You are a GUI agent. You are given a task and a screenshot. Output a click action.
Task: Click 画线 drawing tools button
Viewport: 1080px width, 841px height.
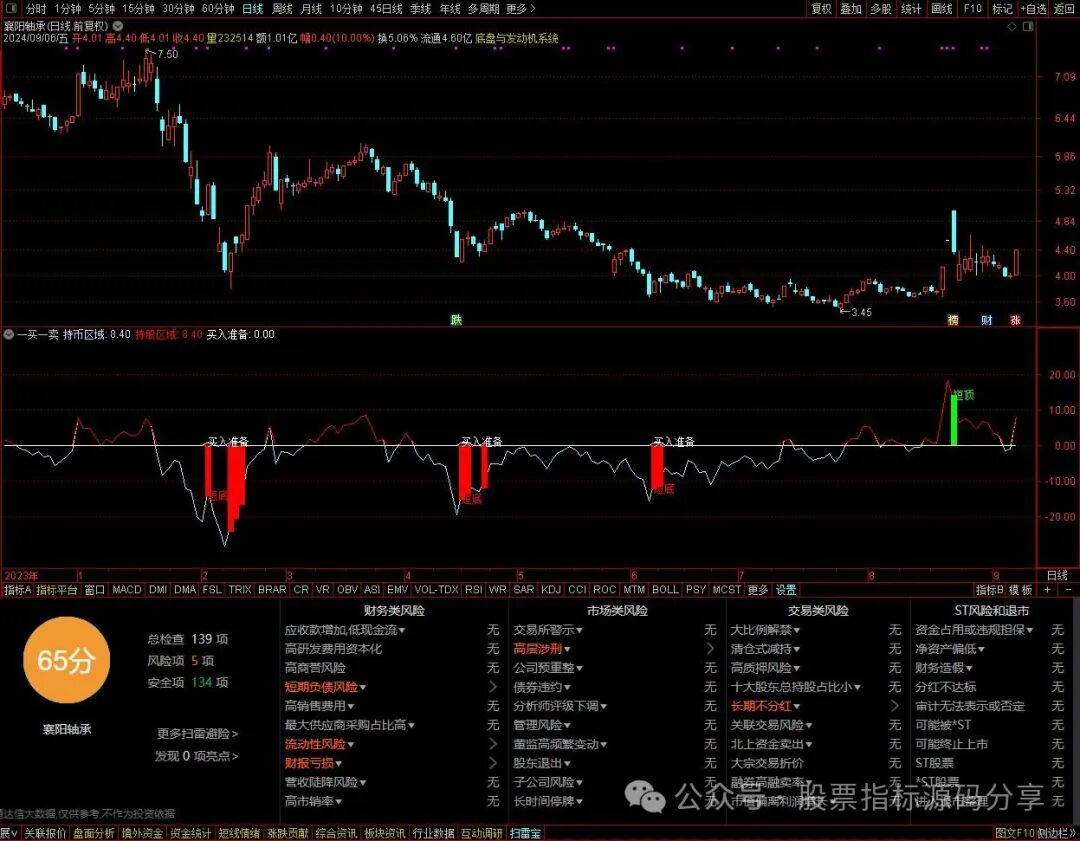pyautogui.click(x=942, y=8)
